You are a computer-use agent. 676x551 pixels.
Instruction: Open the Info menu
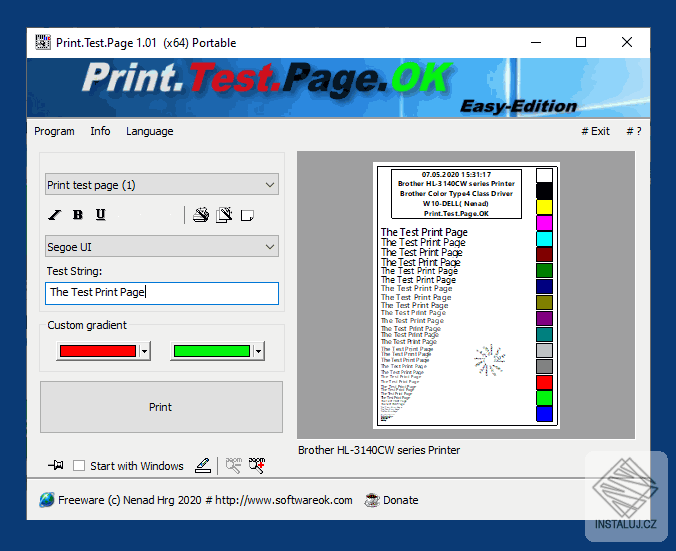pyautogui.click(x=100, y=131)
